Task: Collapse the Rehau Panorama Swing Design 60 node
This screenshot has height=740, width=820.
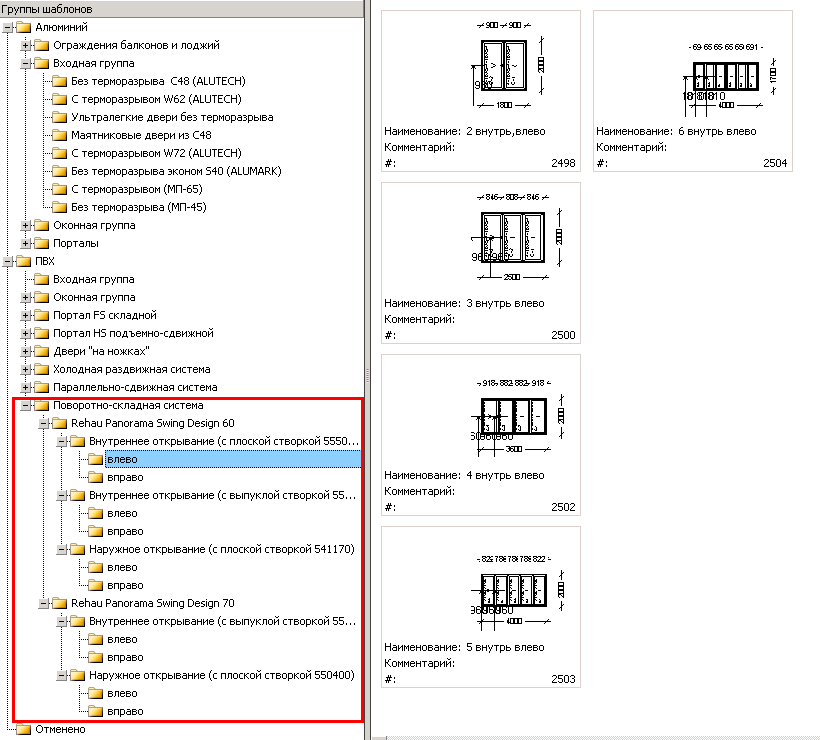Action: point(44,423)
